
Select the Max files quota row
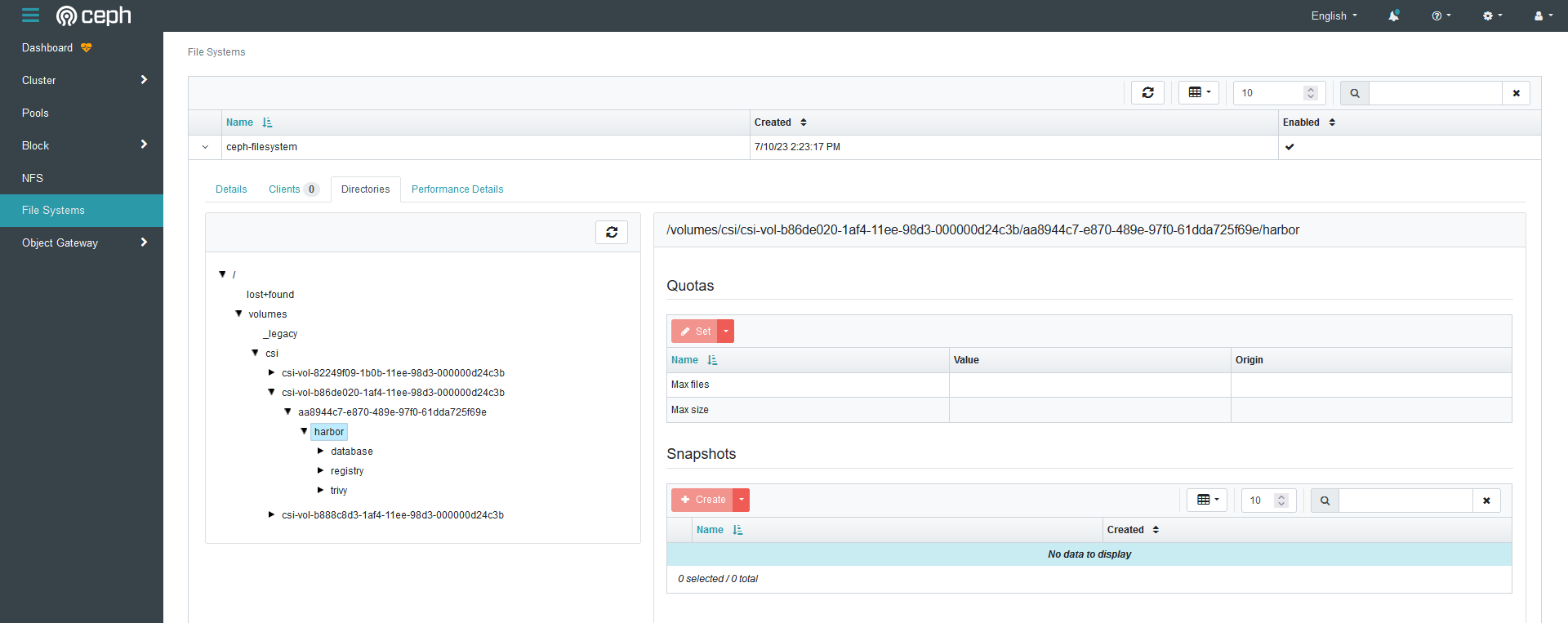[x=1089, y=385]
